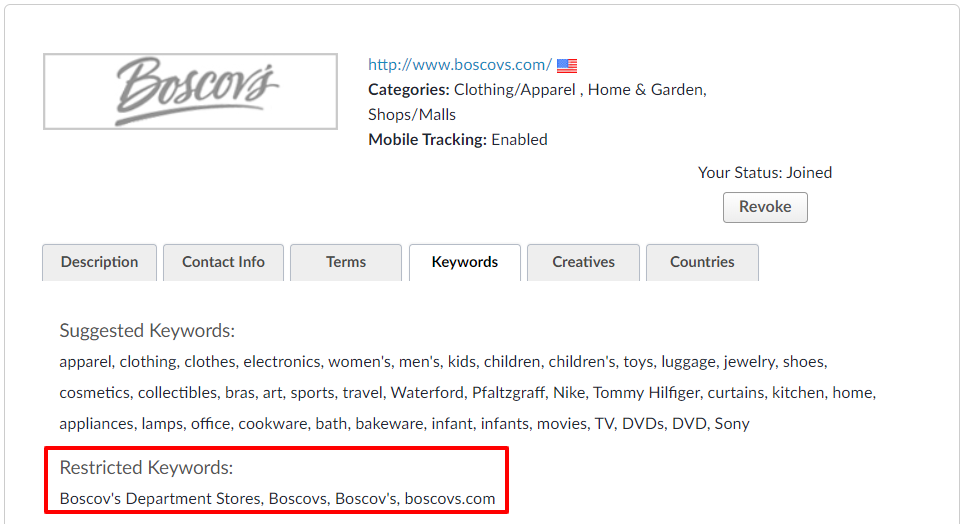
Task: Select the Terms tab
Action: tap(346, 262)
